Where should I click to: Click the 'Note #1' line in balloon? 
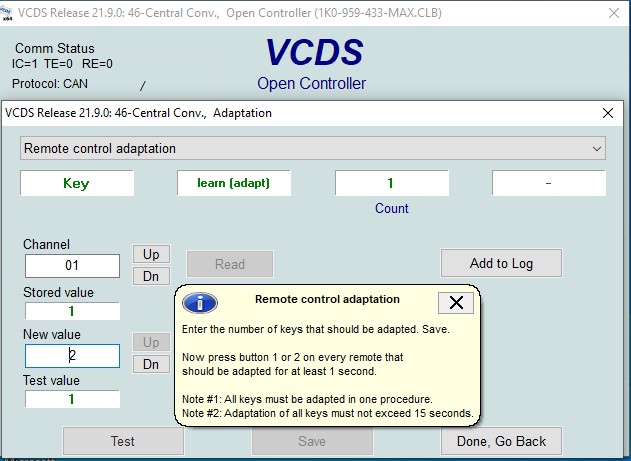click(x=307, y=399)
